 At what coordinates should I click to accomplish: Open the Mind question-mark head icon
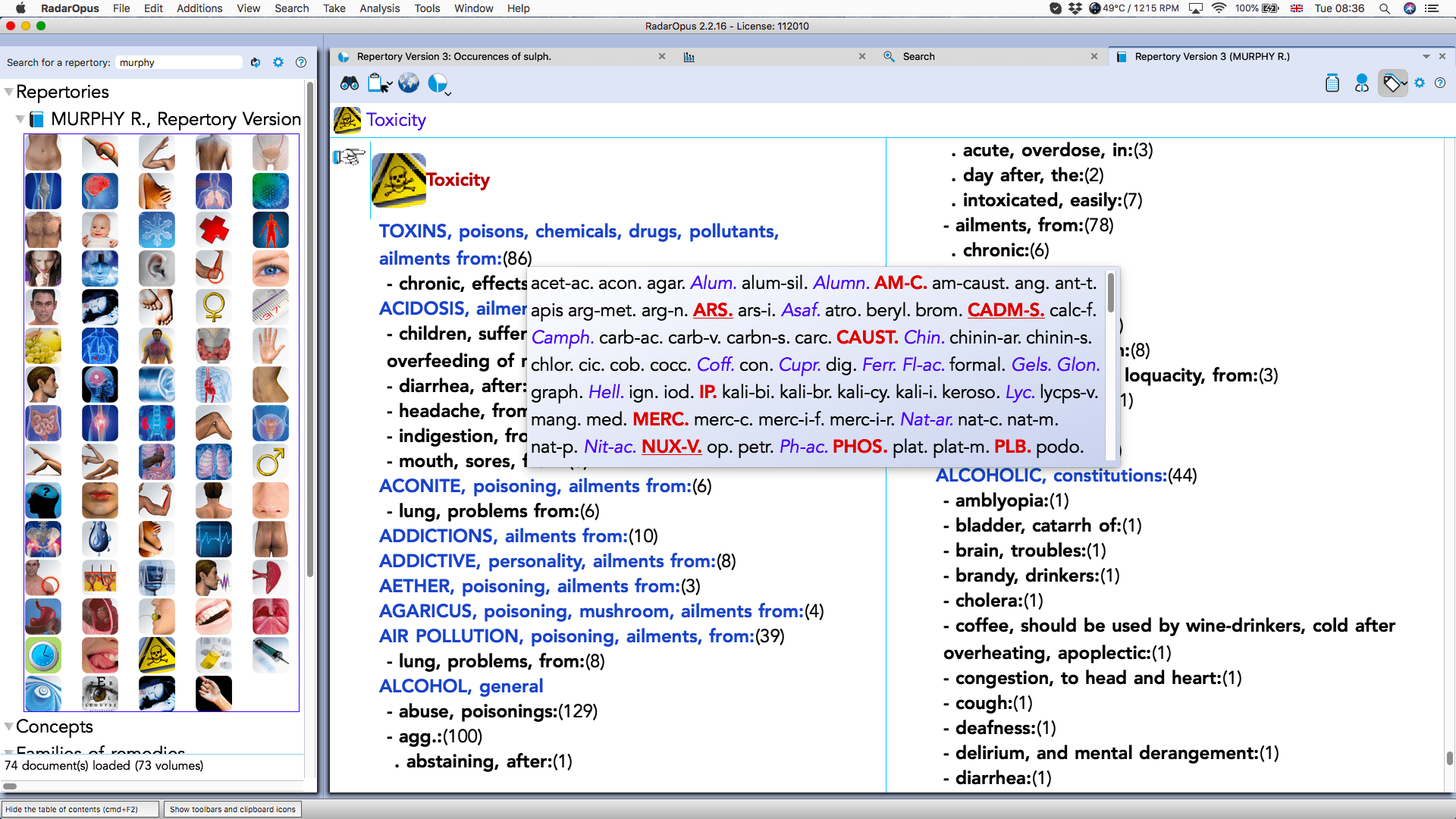(x=43, y=500)
